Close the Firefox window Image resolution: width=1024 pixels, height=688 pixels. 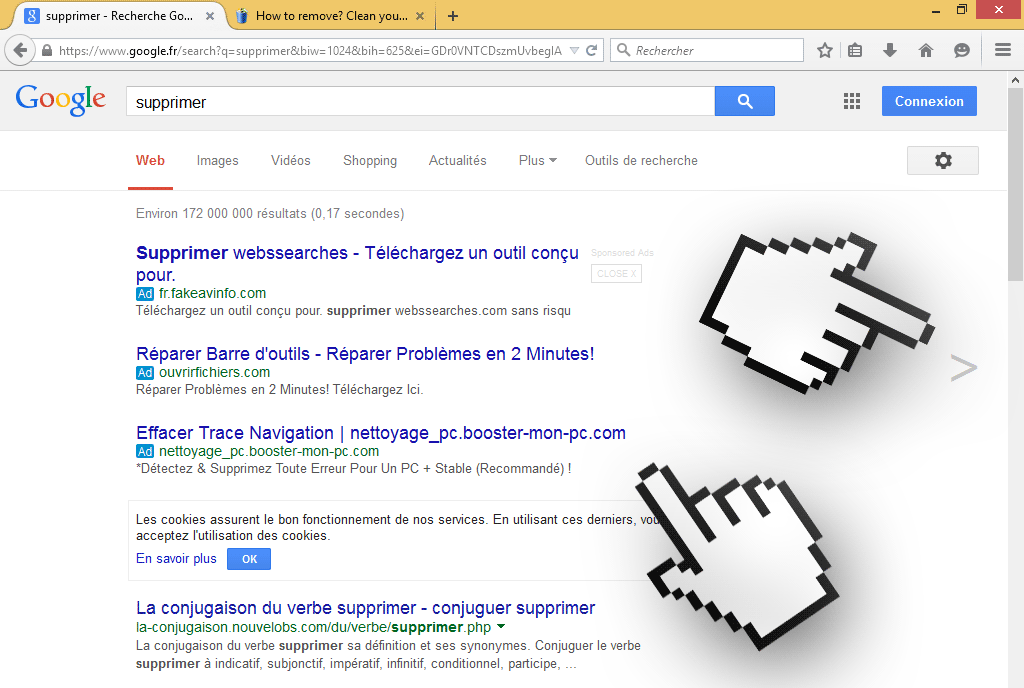(x=999, y=10)
